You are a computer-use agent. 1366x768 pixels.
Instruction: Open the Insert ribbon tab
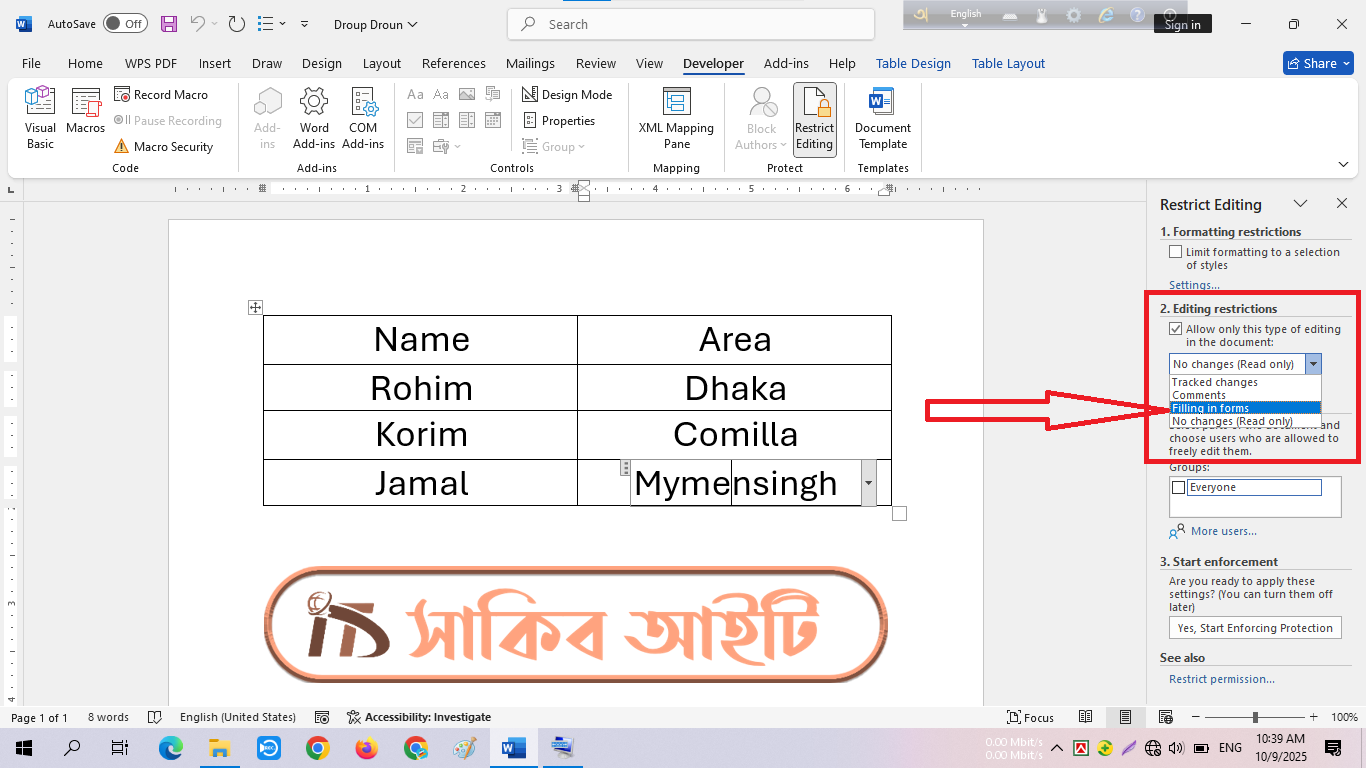click(214, 63)
